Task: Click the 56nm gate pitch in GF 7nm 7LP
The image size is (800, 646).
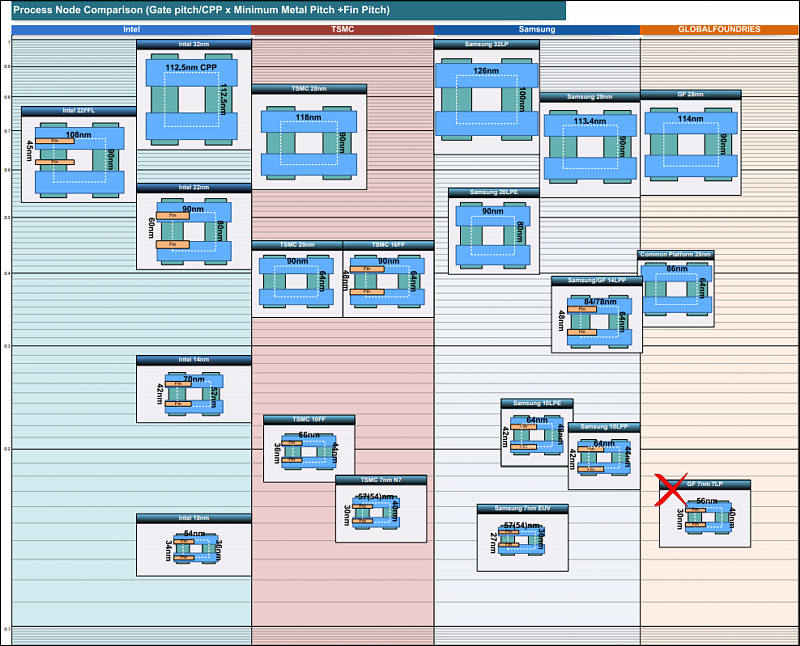Action: (x=707, y=501)
